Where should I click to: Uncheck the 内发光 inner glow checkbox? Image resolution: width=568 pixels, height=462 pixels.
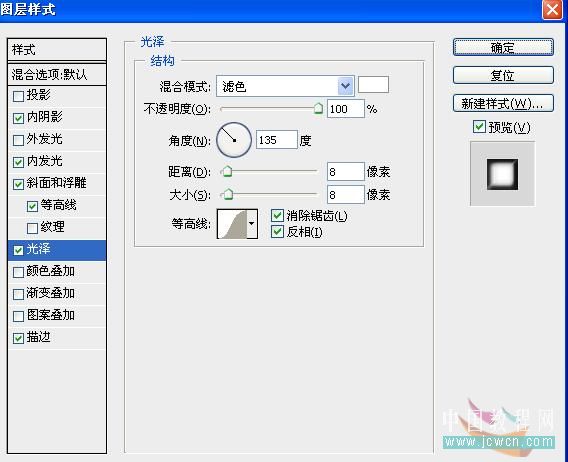point(18,162)
